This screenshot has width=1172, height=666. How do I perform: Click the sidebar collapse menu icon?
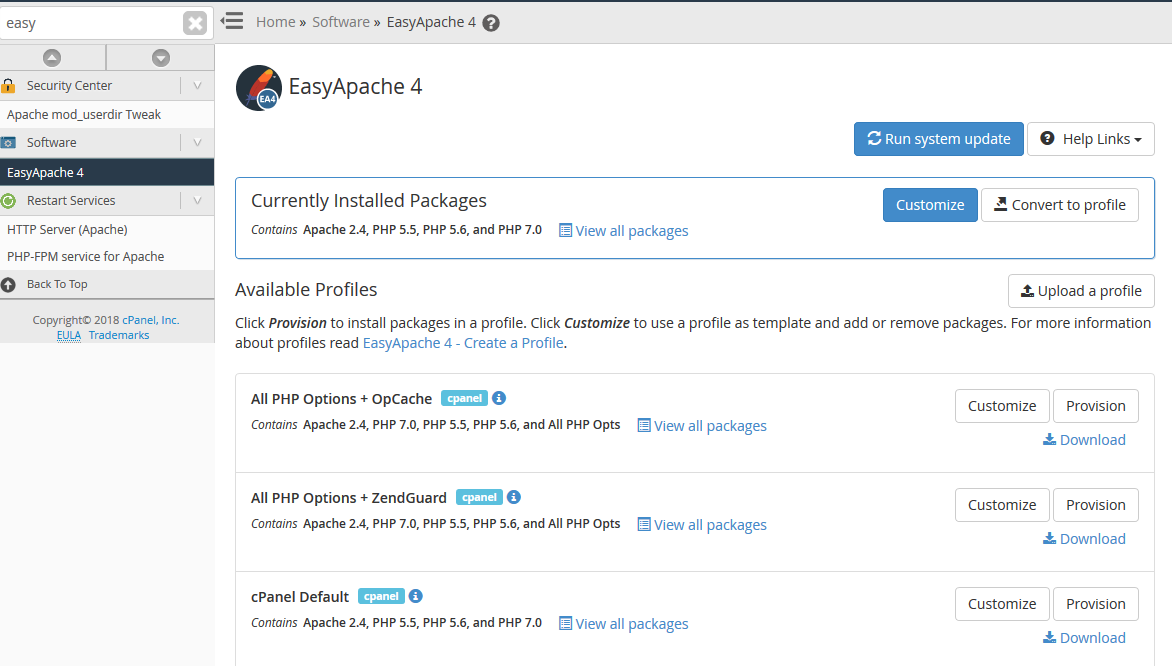[x=232, y=21]
